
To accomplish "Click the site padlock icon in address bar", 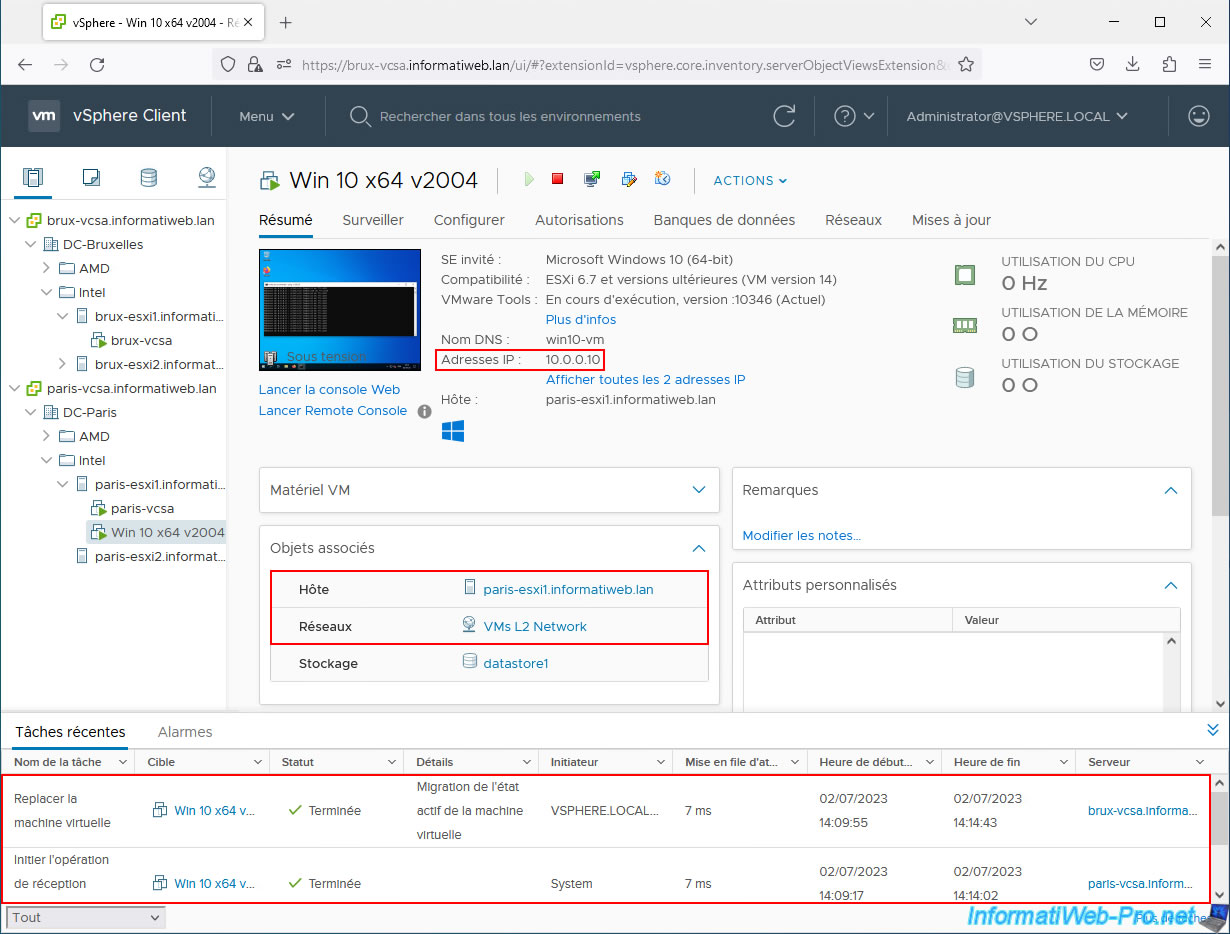I will pos(253,64).
